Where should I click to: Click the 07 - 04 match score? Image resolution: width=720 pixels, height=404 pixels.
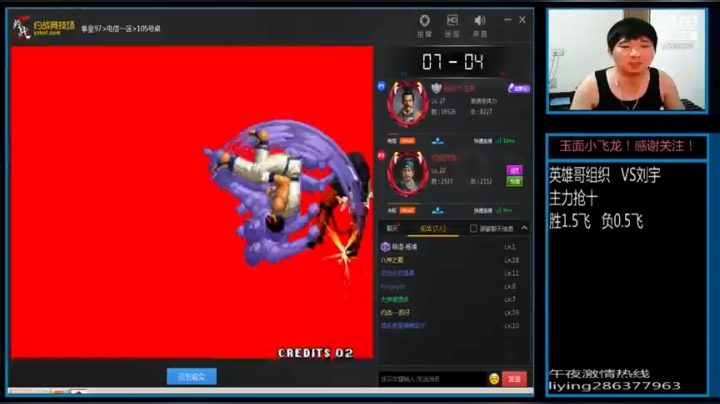453,62
